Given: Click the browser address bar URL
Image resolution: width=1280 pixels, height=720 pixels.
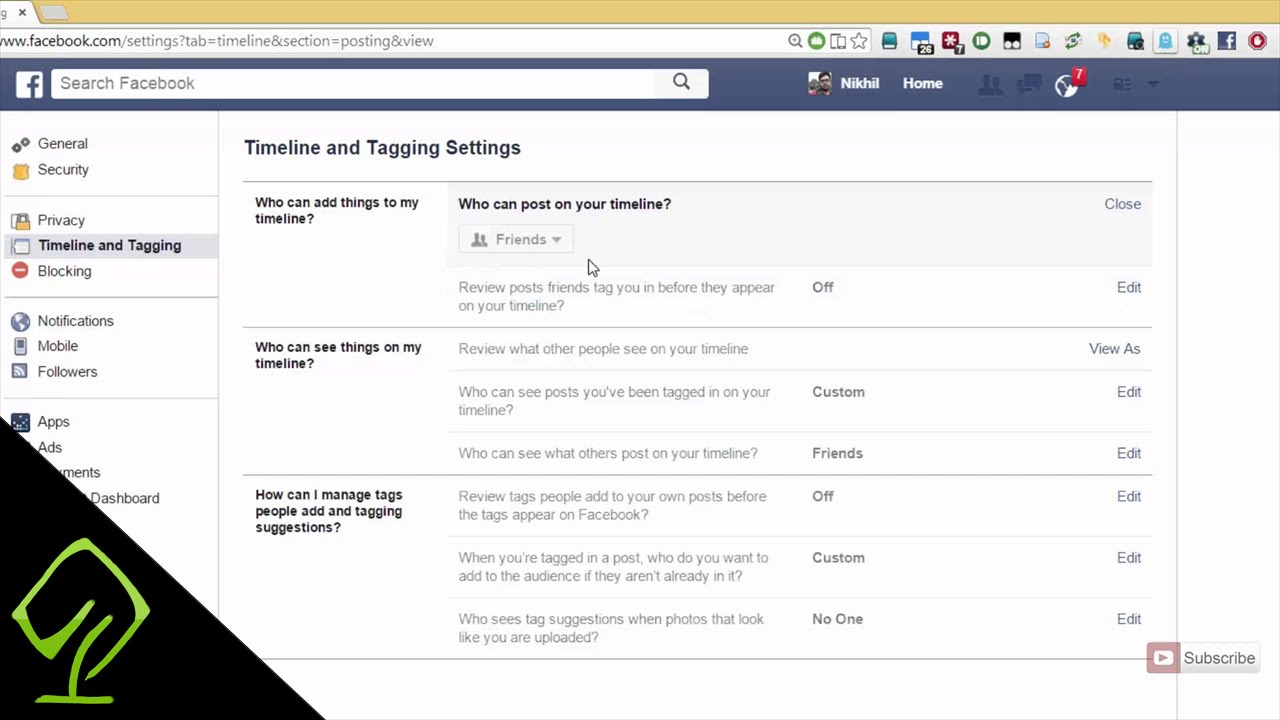Looking at the screenshot, I should pos(217,41).
